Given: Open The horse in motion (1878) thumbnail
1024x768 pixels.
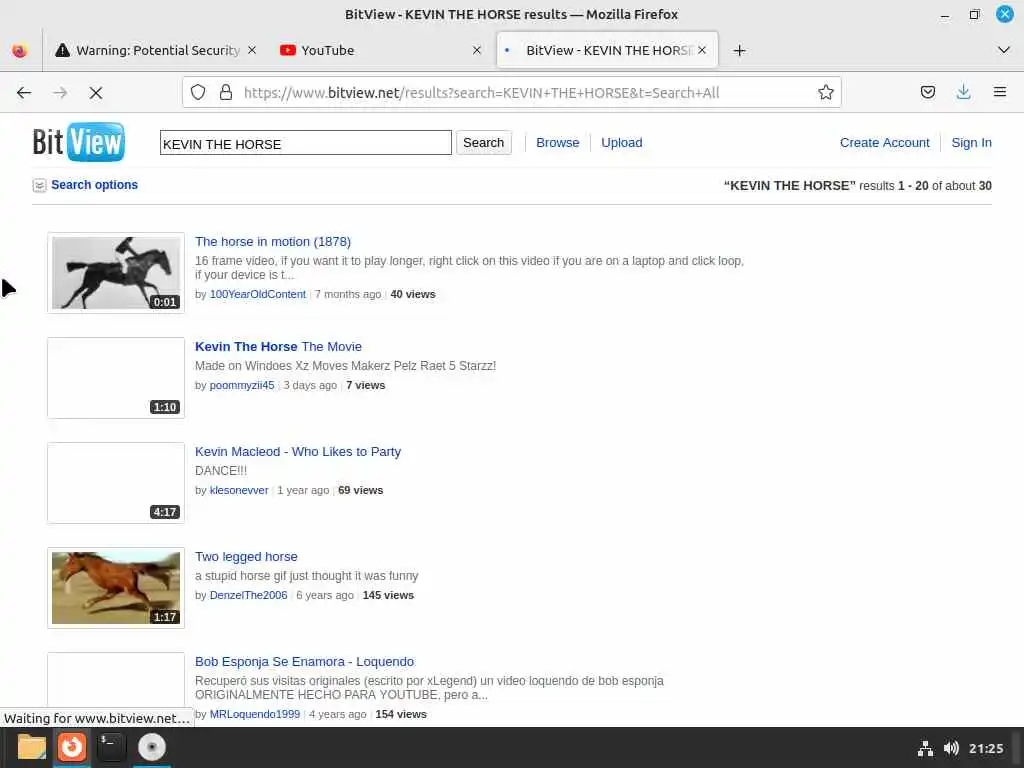Looking at the screenshot, I should (116, 273).
